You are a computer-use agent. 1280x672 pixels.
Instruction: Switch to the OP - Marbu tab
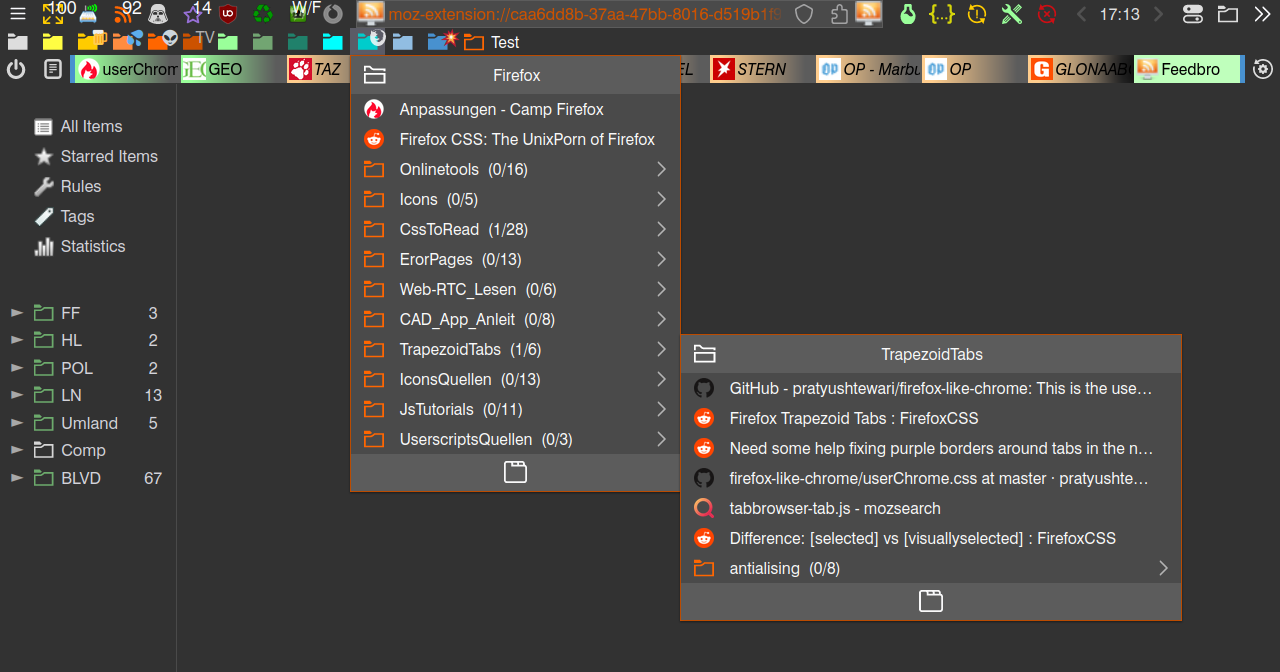point(867,69)
